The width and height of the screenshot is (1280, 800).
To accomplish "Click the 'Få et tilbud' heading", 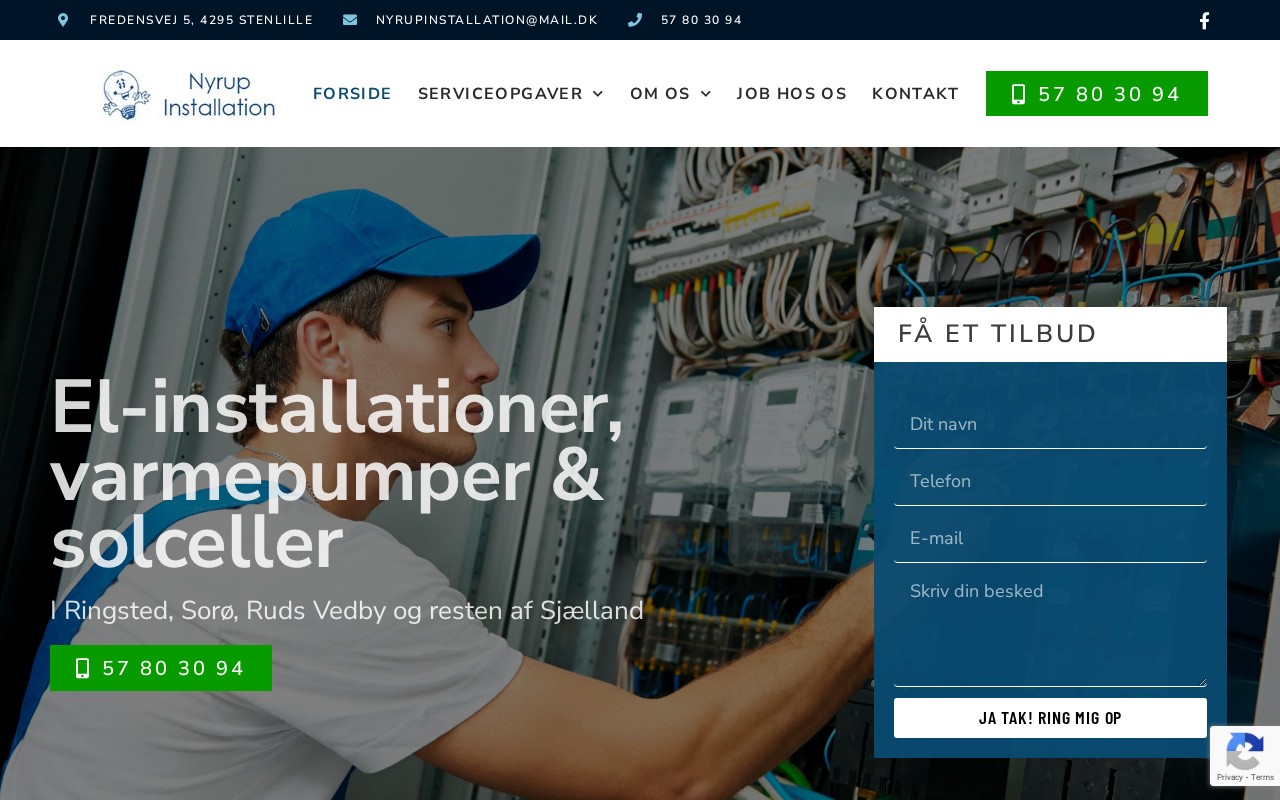I will click(x=998, y=334).
